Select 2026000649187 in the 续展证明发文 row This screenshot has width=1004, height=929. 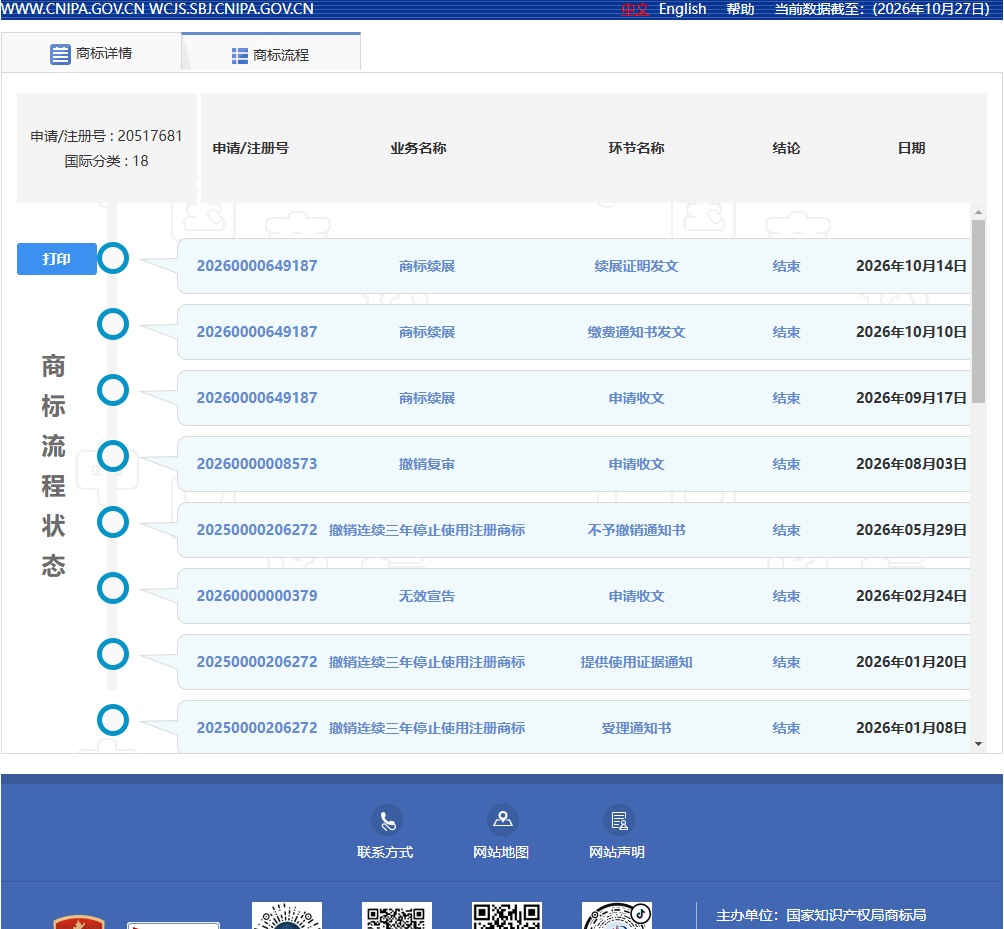coord(257,266)
